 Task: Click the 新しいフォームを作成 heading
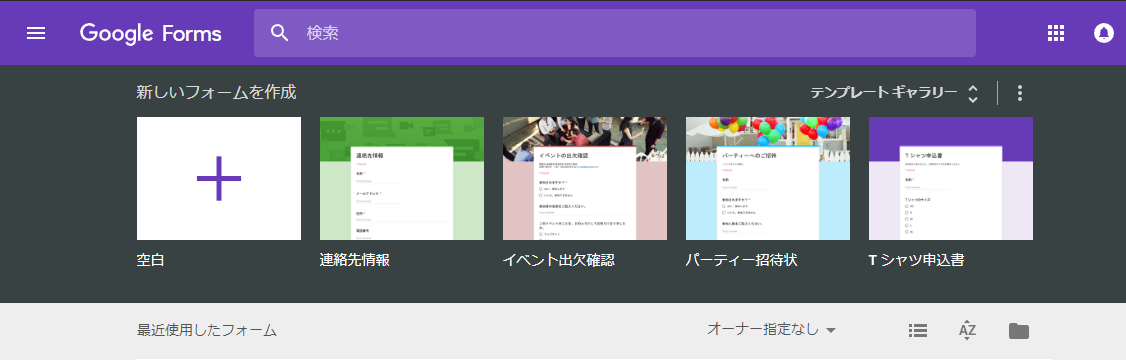pyautogui.click(x=216, y=92)
